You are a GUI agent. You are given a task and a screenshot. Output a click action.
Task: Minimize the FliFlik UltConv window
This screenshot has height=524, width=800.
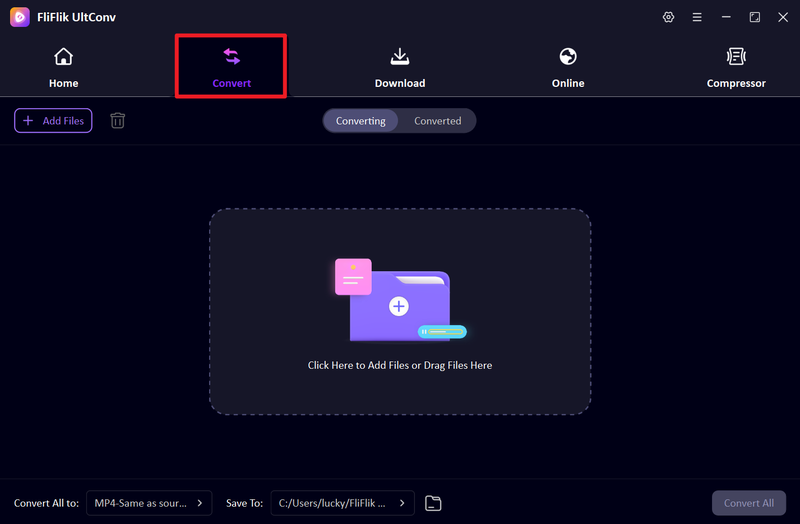(726, 17)
